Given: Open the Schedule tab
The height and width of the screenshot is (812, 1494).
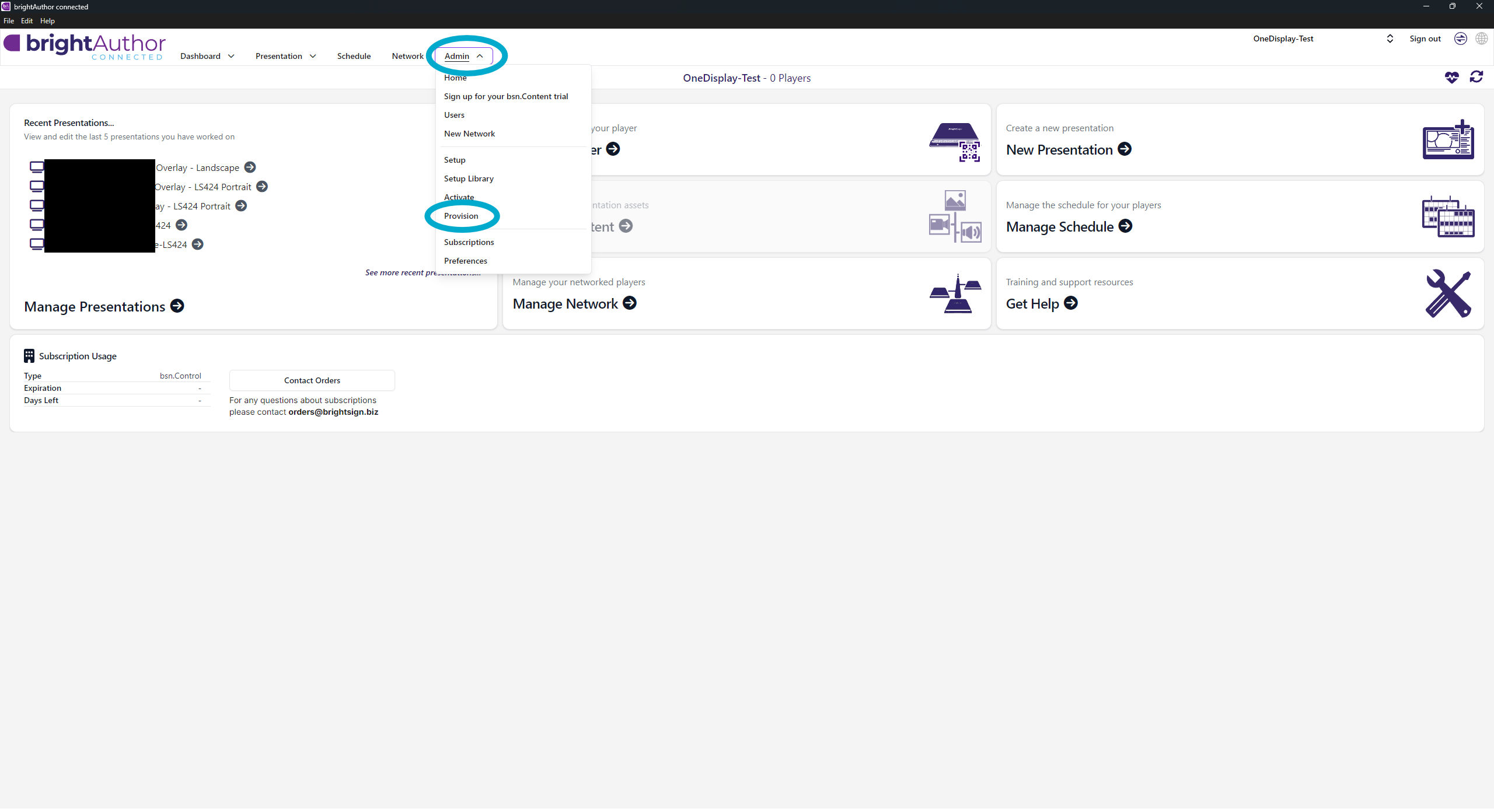Looking at the screenshot, I should coord(354,56).
